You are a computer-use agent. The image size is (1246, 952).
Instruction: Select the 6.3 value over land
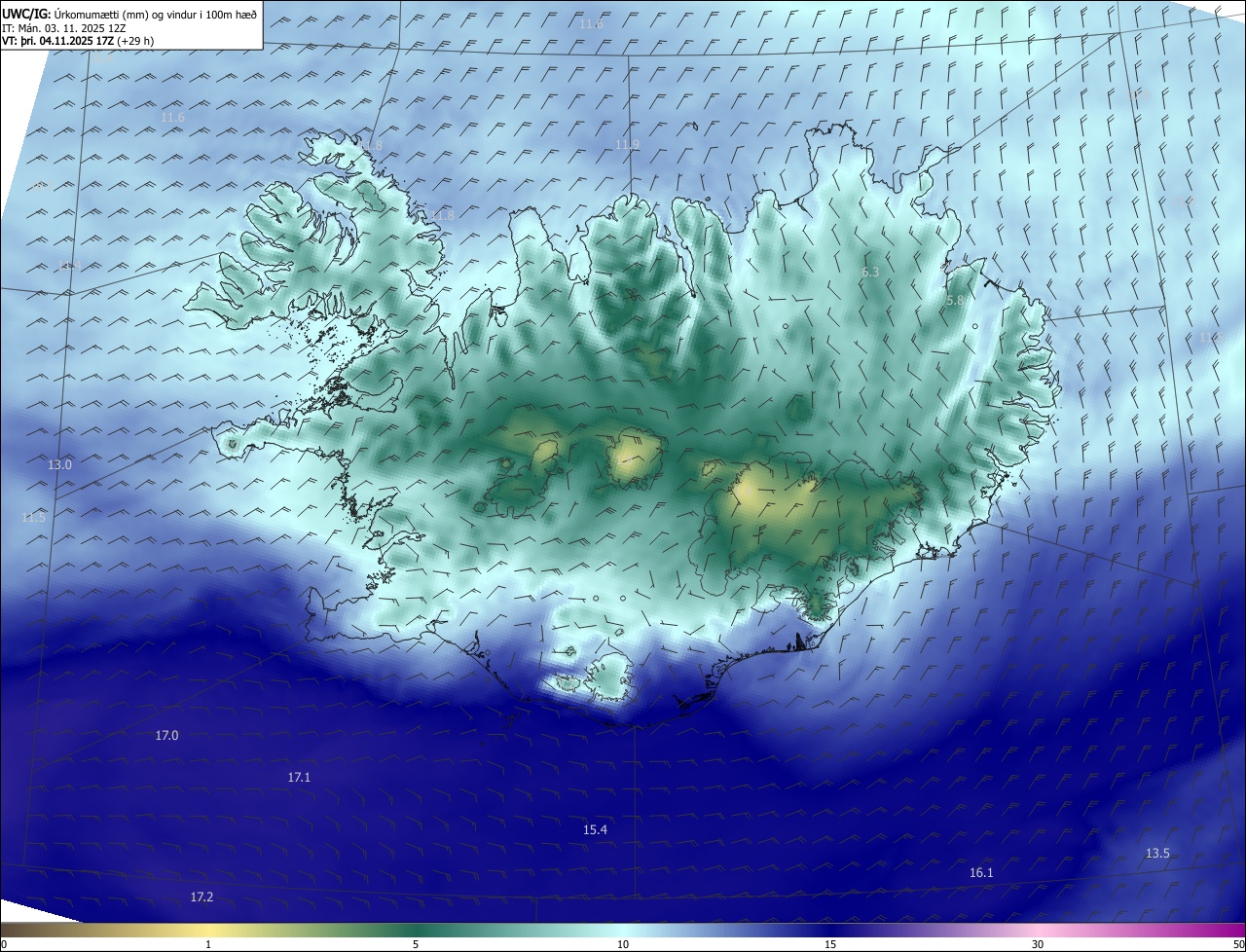870,273
